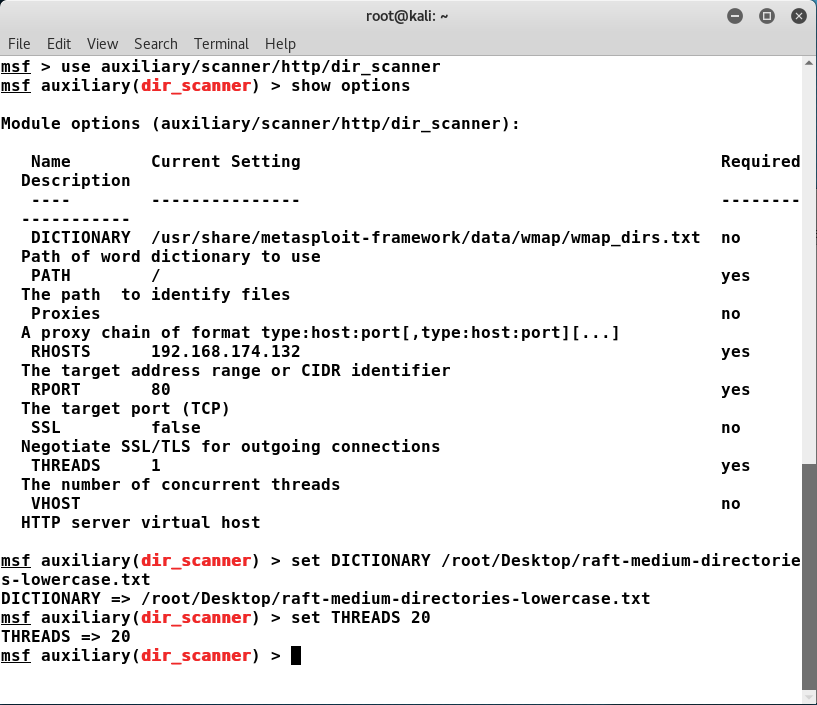Click 'The target port (TCP)' description
The width and height of the screenshot is (817, 705).
126,409
